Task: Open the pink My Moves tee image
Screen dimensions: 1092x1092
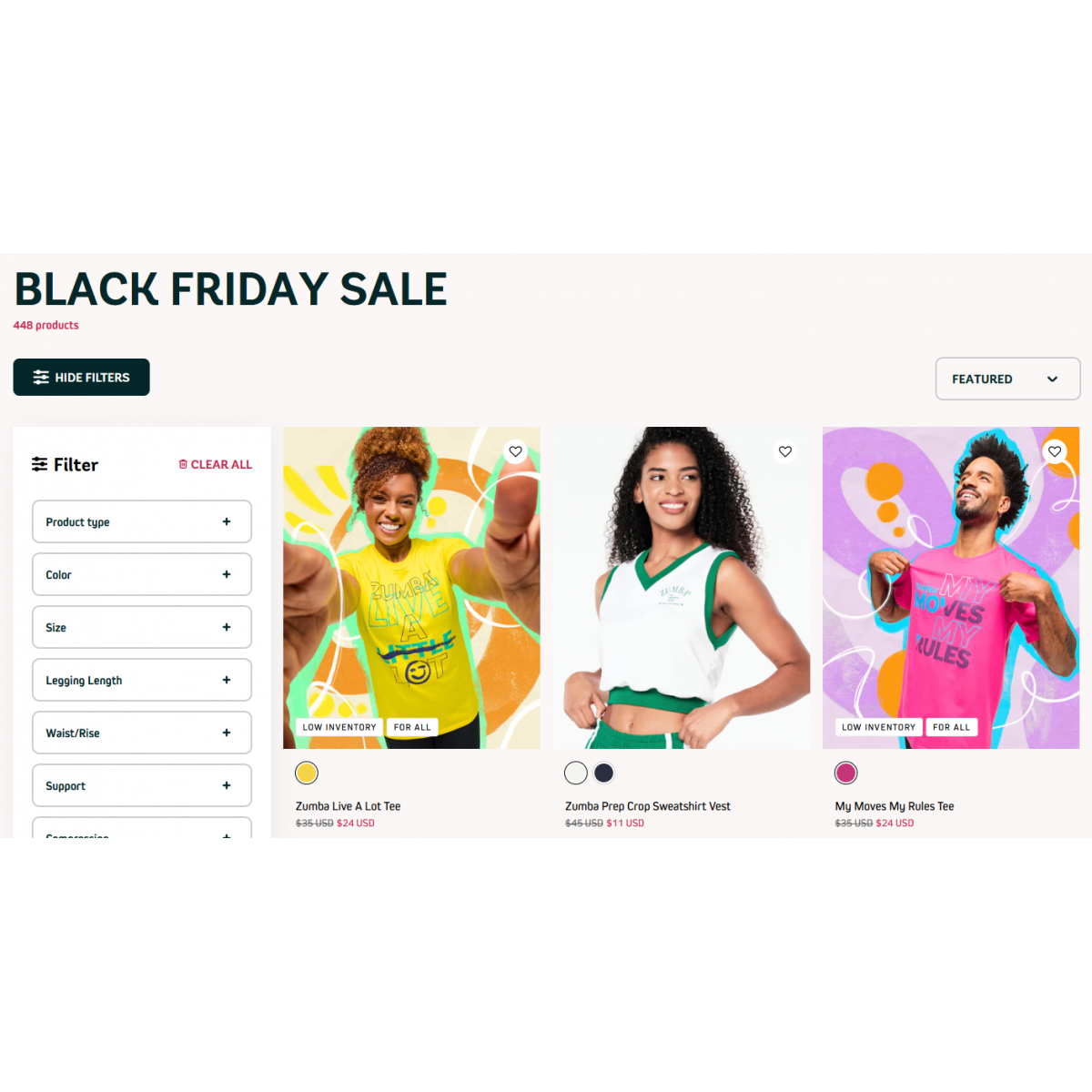Action: pos(951,588)
